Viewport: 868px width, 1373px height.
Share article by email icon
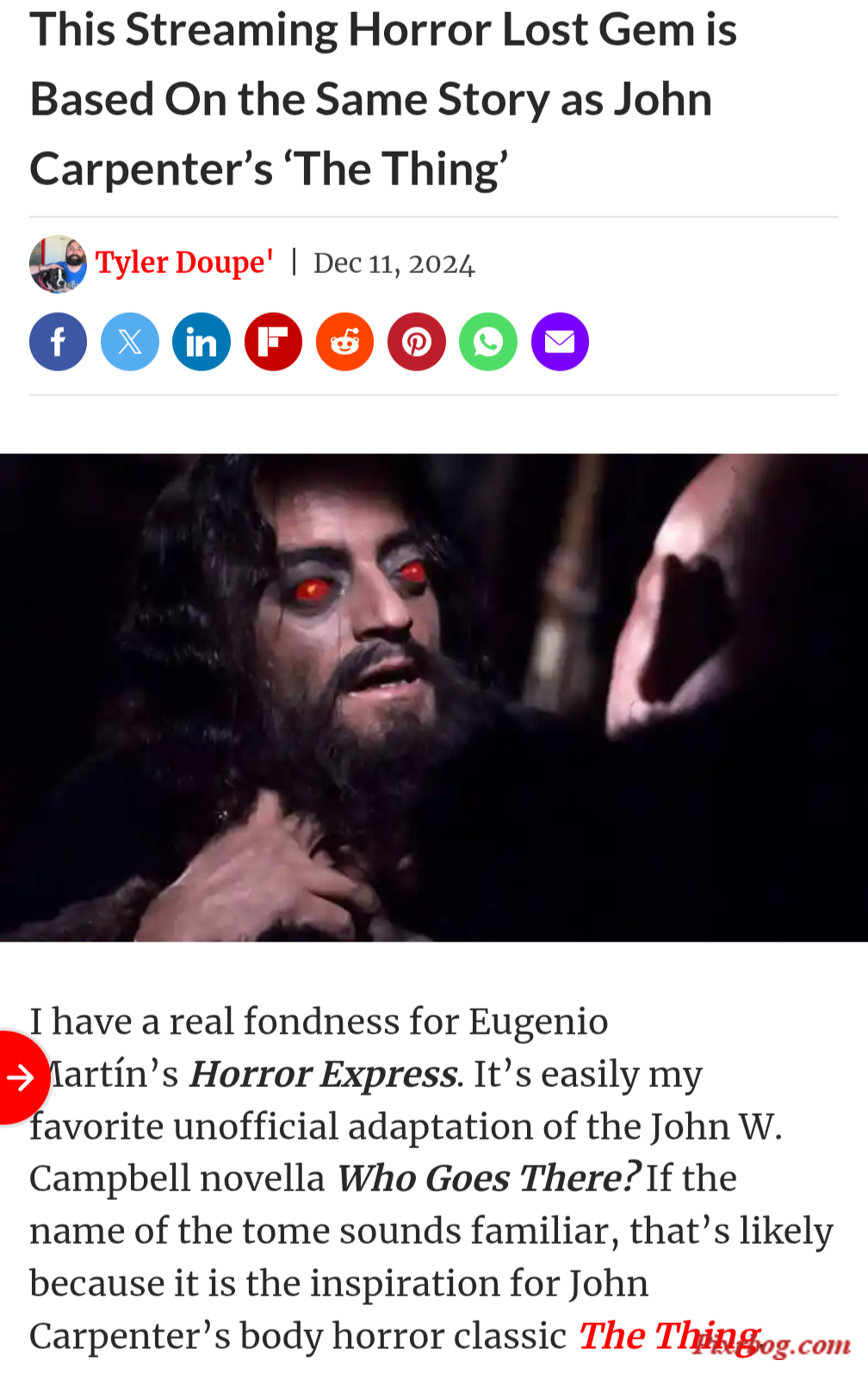tap(560, 342)
